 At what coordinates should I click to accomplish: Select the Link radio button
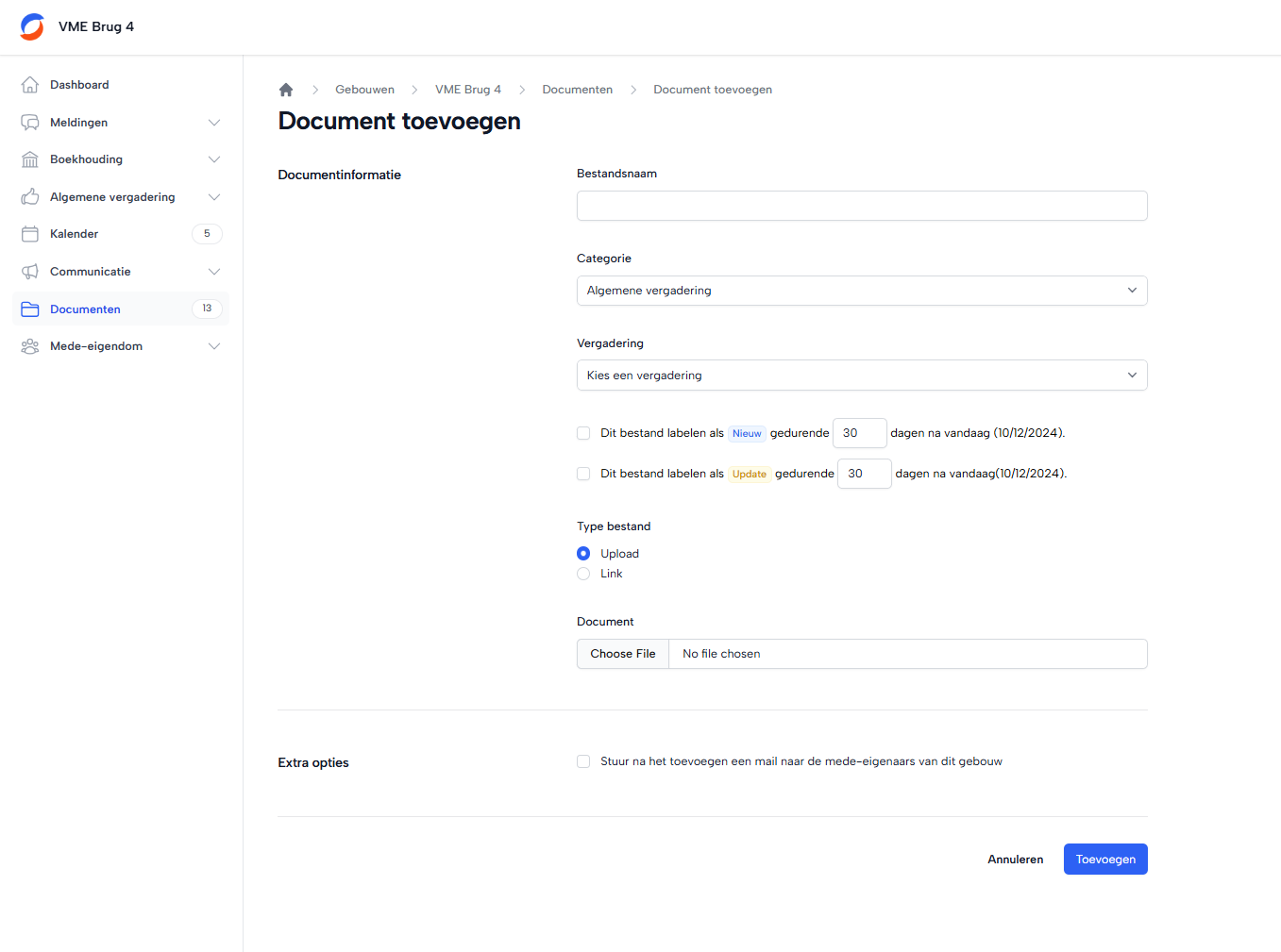583,574
